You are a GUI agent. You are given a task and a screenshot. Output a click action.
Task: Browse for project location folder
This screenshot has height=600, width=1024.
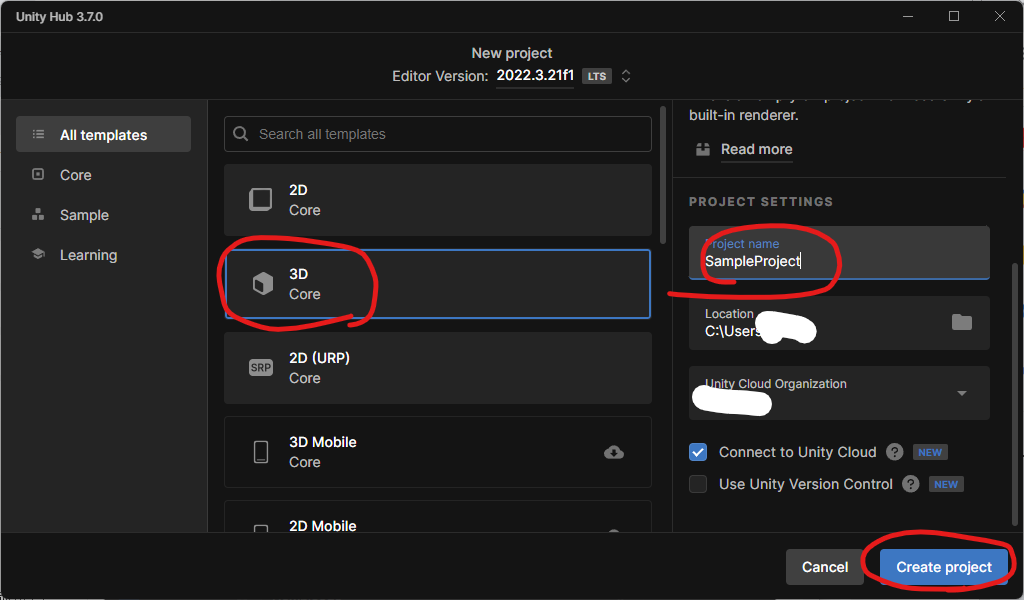coord(961,322)
